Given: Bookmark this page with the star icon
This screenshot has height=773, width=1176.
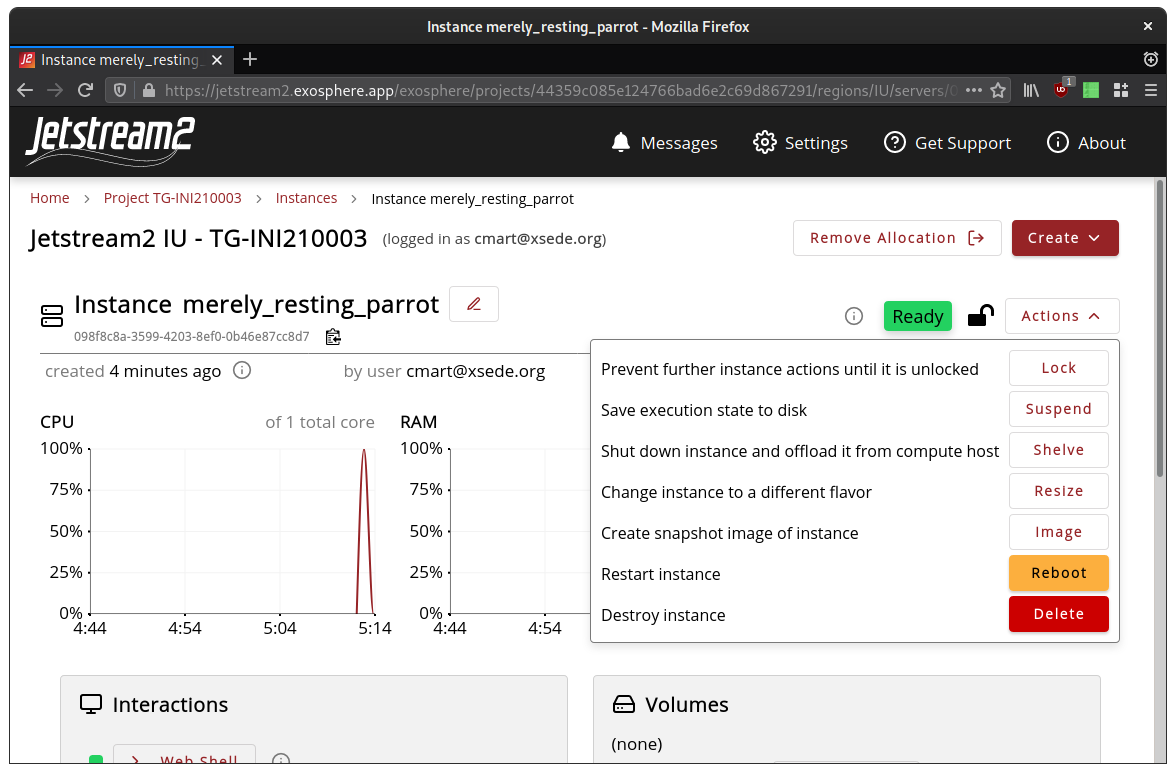Looking at the screenshot, I should (x=997, y=90).
